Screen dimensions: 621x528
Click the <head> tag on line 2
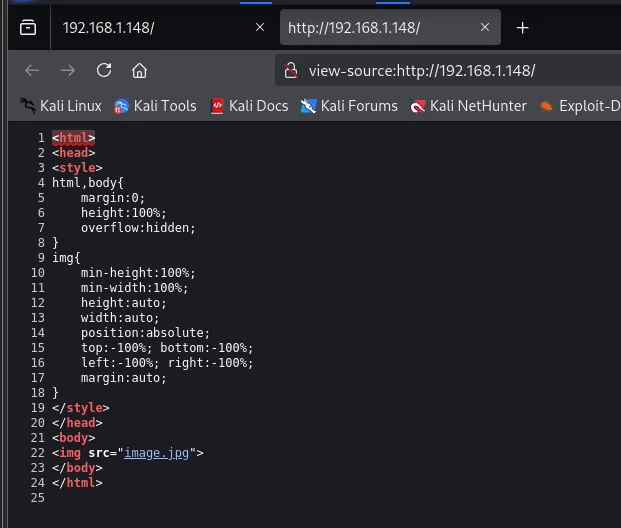[x=74, y=153]
